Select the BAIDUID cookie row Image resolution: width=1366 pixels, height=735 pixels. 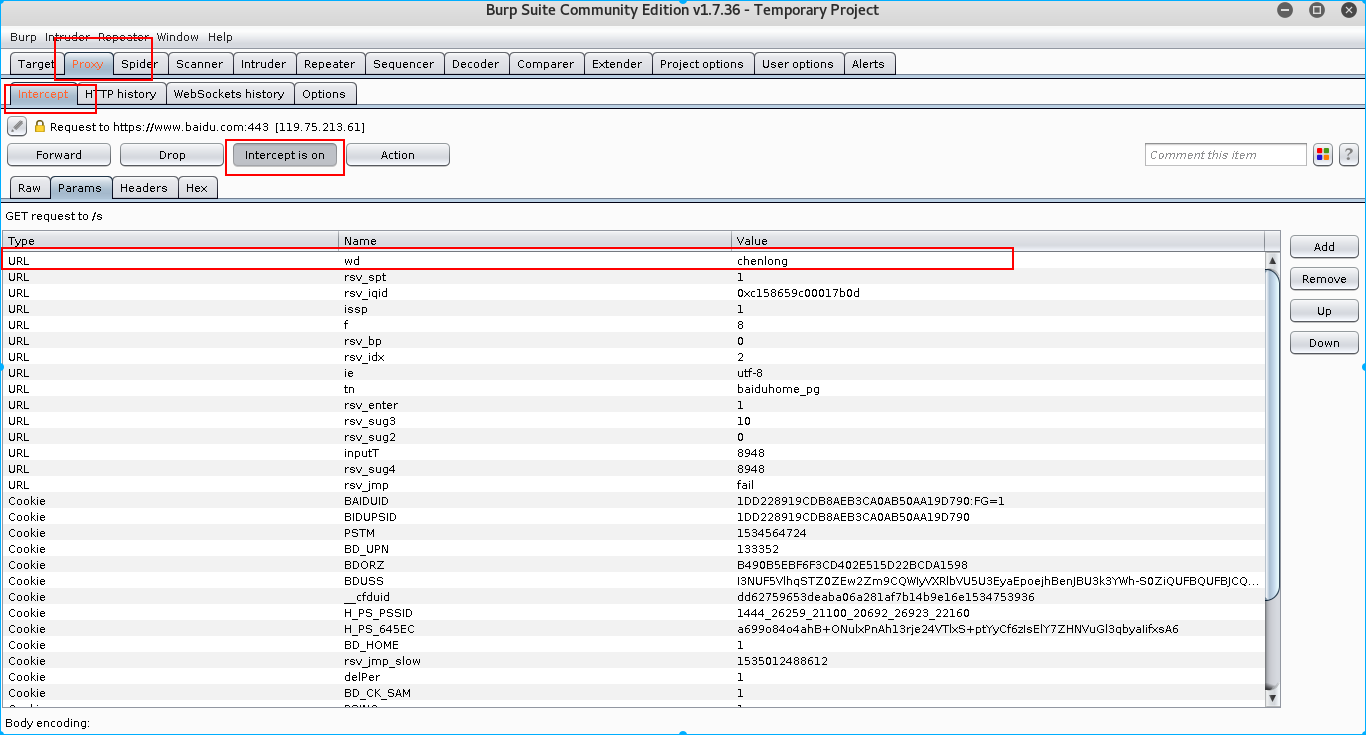point(634,501)
